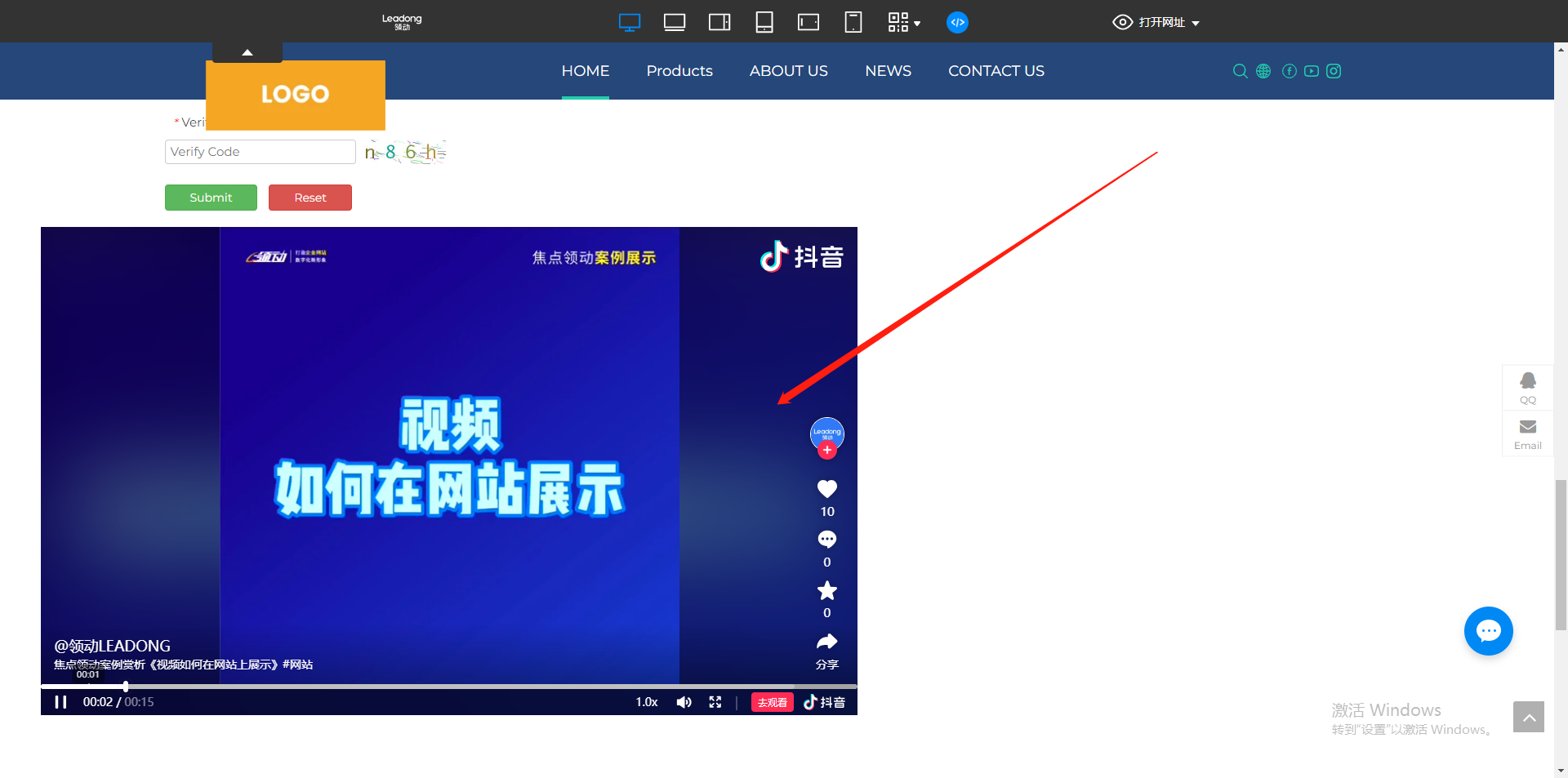Viewport: 1568px width, 778px height.
Task: Open the blue code editor icon
Action: [957, 22]
